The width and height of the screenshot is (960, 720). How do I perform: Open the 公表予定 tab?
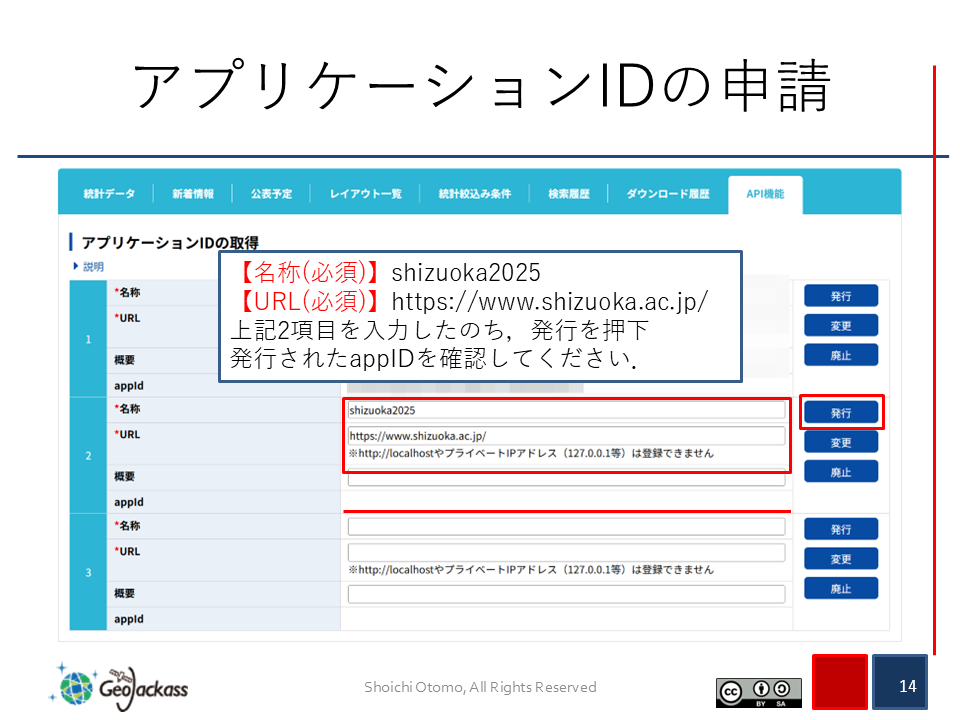(271, 194)
